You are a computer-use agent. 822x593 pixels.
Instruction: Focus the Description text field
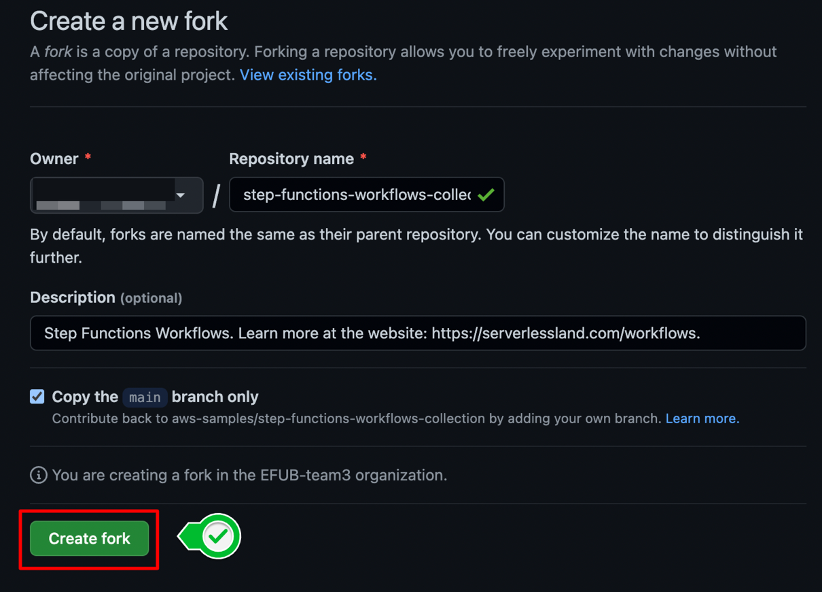(418, 333)
